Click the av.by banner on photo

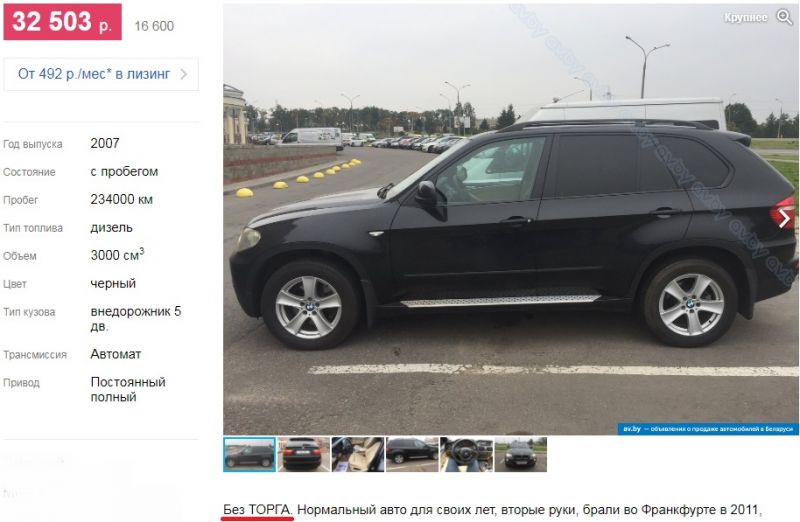tap(708, 429)
